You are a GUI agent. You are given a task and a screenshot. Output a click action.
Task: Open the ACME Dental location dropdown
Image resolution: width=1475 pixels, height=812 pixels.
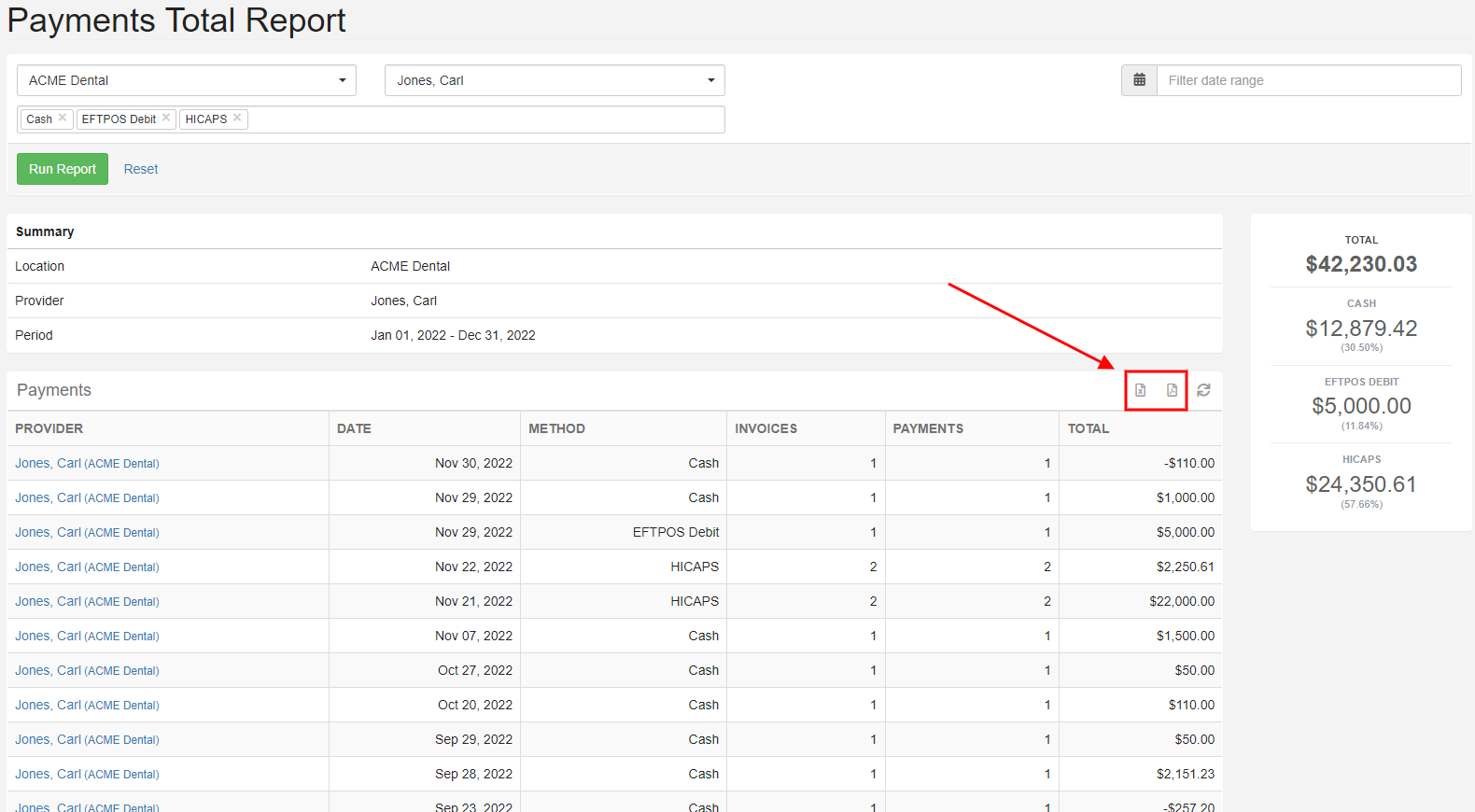[x=187, y=80]
